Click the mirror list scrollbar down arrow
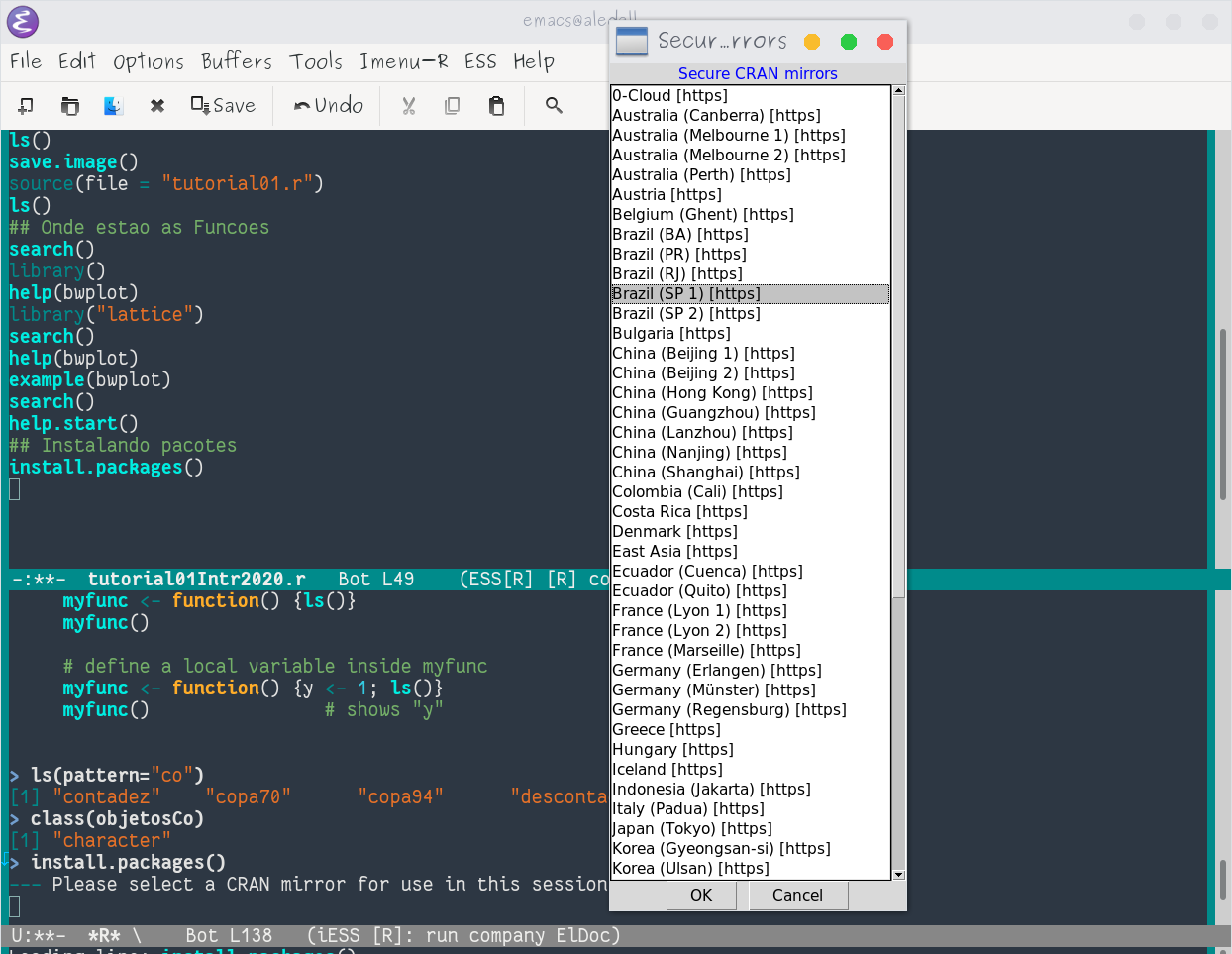 click(x=898, y=874)
